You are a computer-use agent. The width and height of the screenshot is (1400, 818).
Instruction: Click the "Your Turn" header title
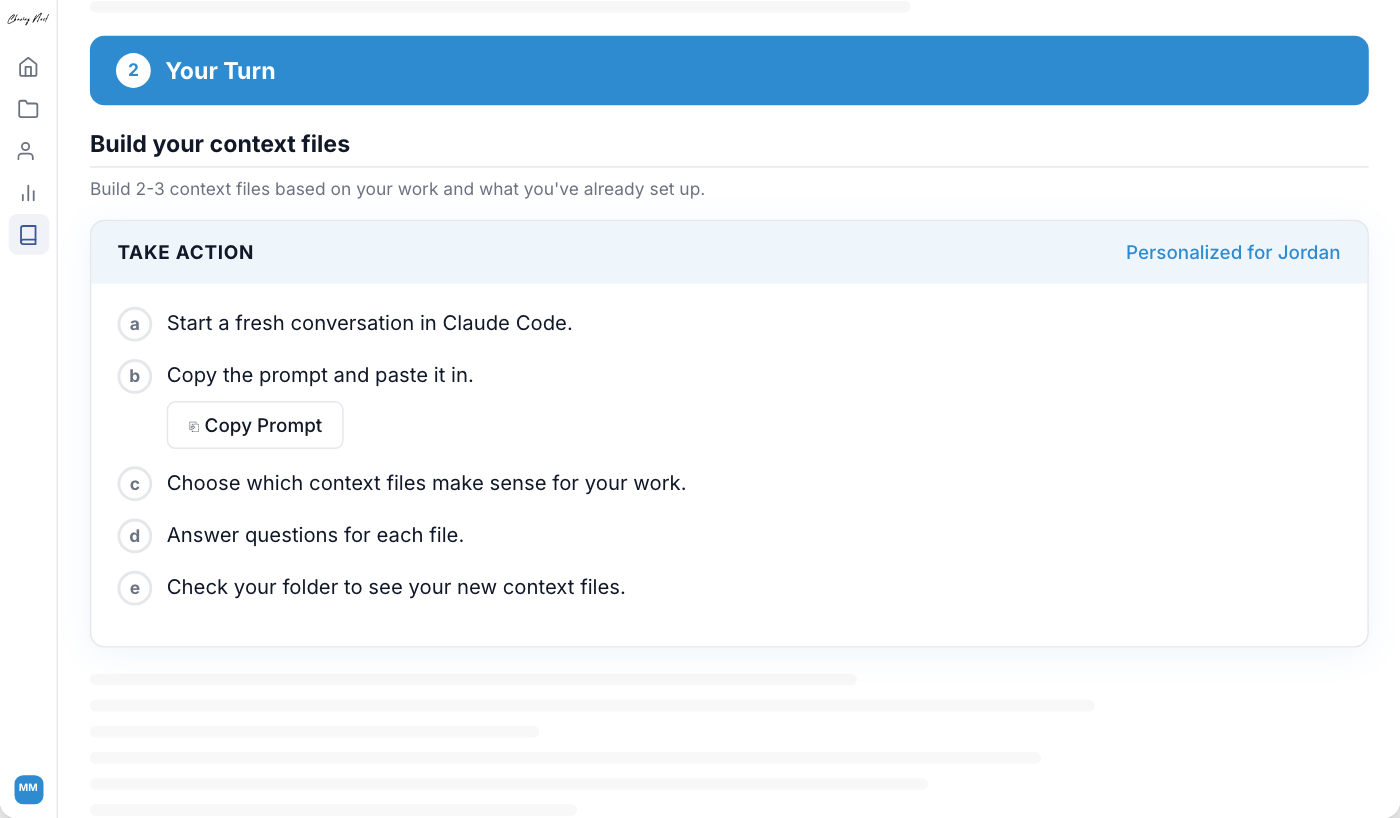(220, 71)
